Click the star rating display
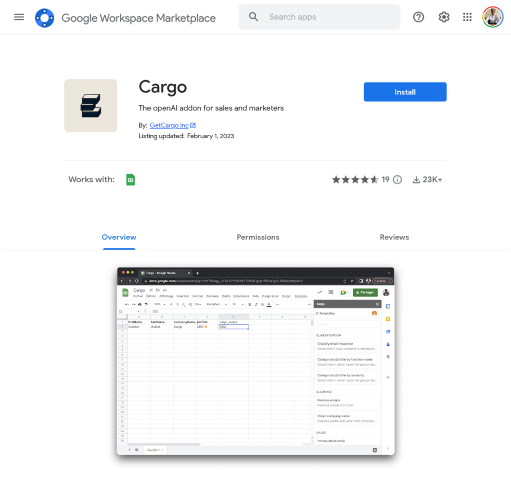The image size is (511, 480). coord(355,180)
